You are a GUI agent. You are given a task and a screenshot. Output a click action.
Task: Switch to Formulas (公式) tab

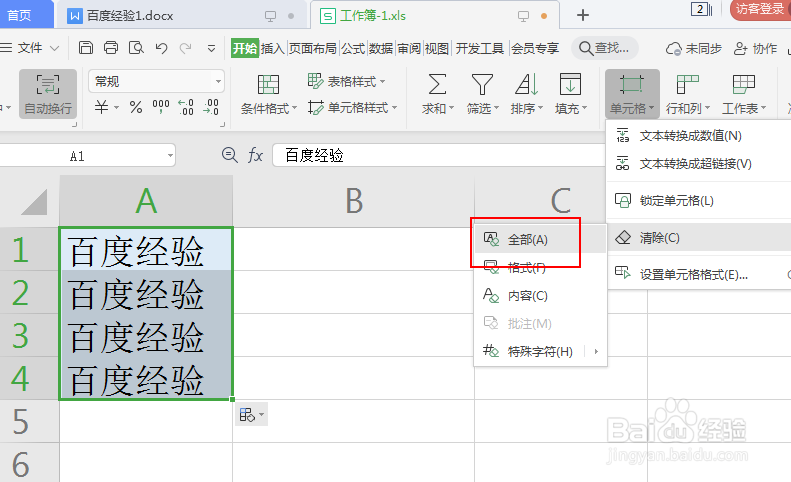pyautogui.click(x=353, y=48)
